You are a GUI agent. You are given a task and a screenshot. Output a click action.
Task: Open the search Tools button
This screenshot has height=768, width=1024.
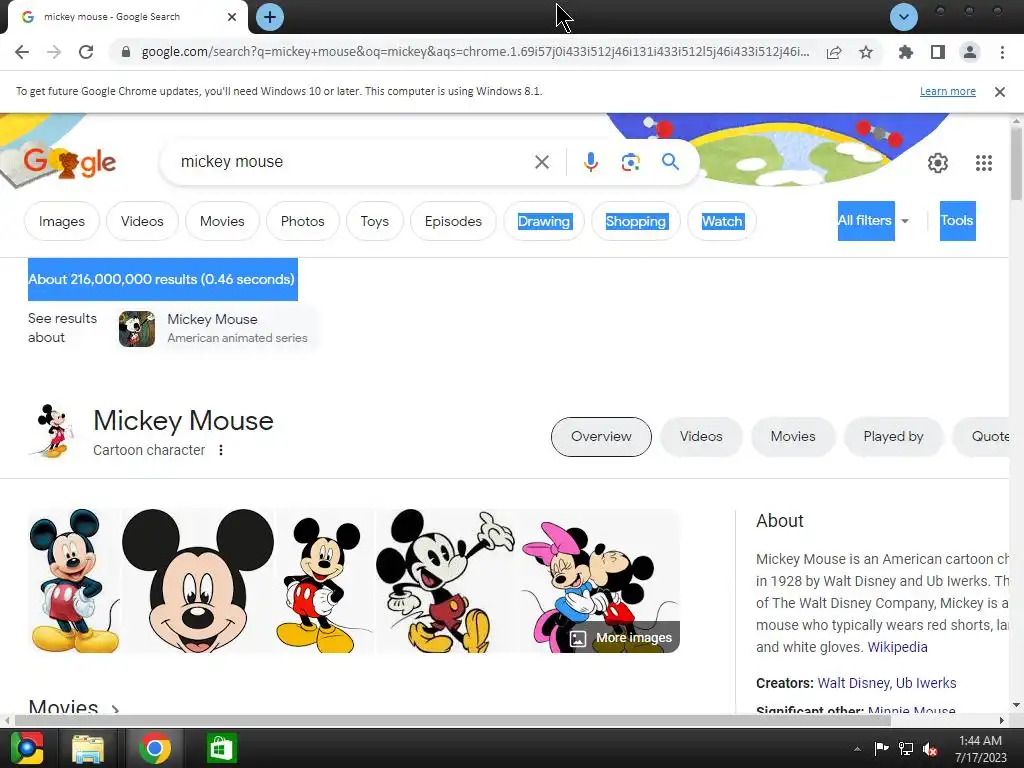coord(957,221)
